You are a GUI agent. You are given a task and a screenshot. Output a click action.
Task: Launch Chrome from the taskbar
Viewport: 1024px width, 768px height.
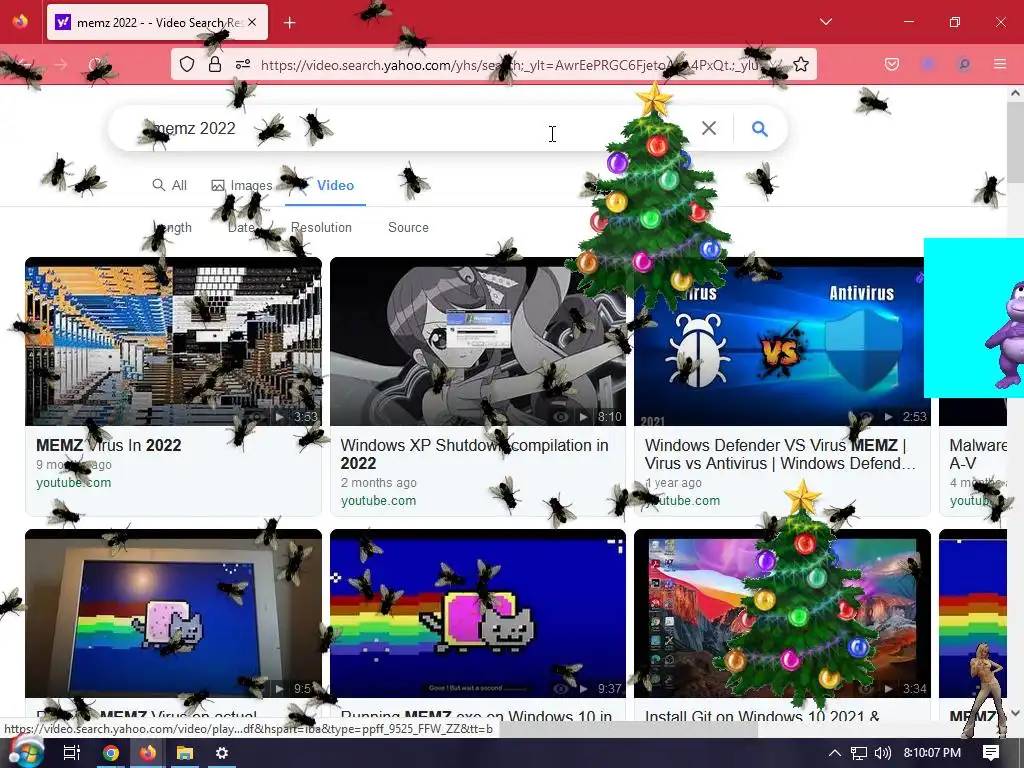[111, 753]
